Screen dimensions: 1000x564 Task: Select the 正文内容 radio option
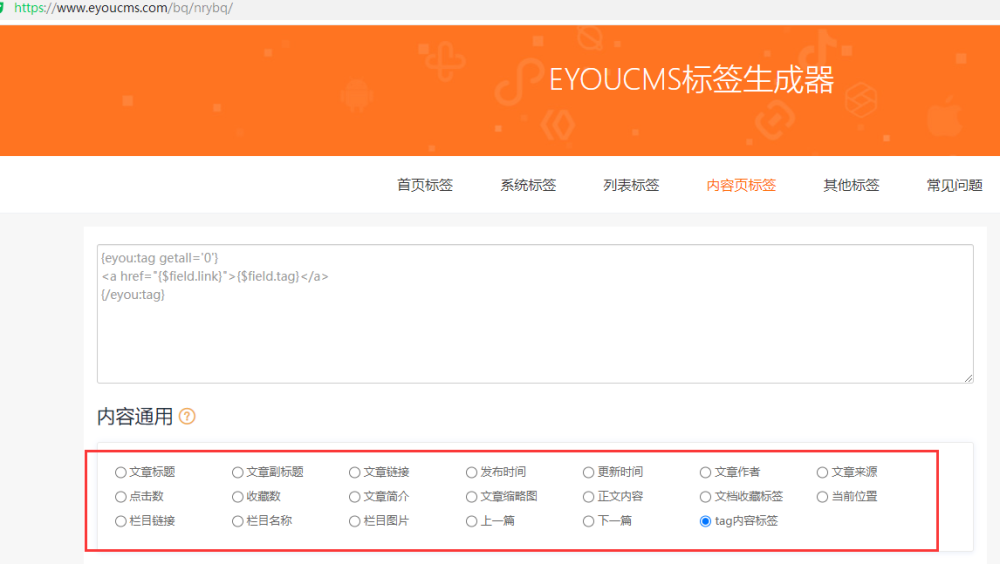(589, 496)
